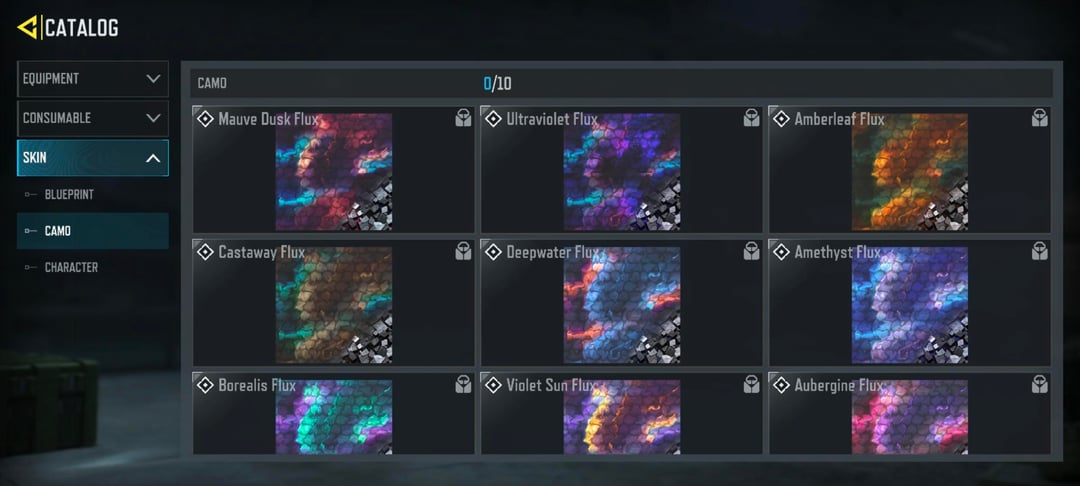Click the Camo 0/10 progress header
Viewport: 1080px width, 486px height.
[x=621, y=83]
